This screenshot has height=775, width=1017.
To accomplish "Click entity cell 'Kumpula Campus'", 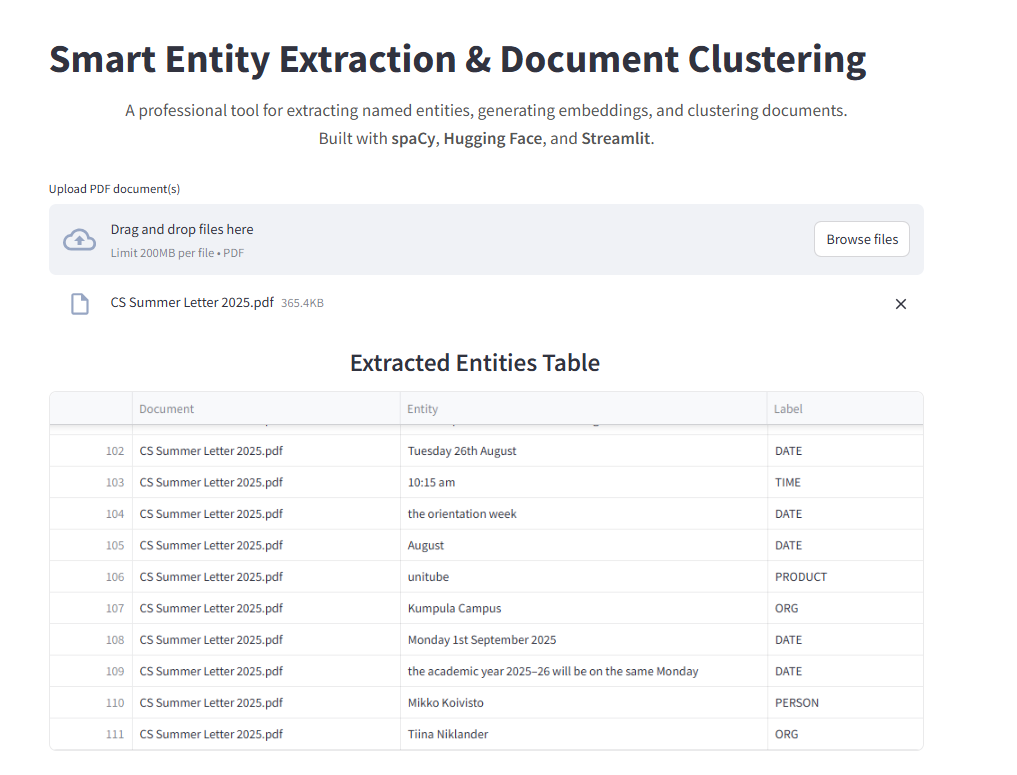I will click(583, 608).
